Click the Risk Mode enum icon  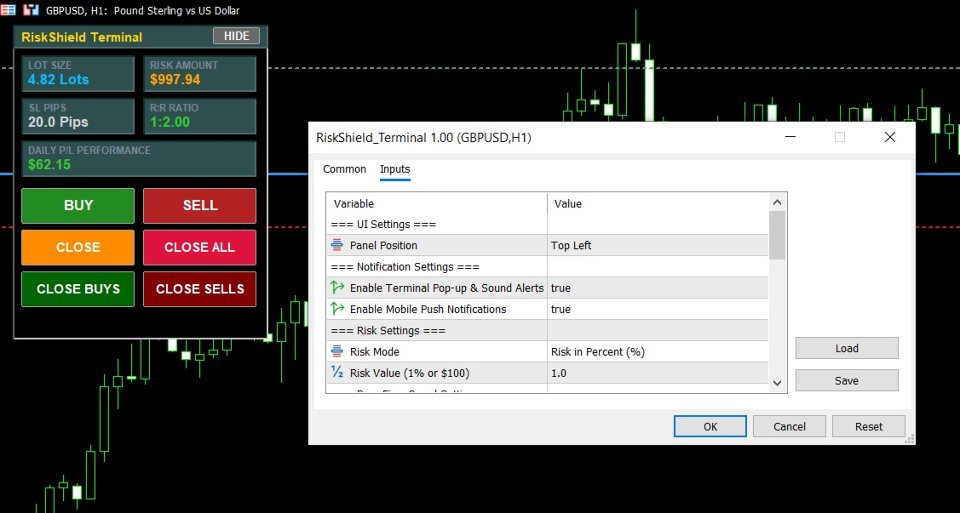pyautogui.click(x=337, y=351)
